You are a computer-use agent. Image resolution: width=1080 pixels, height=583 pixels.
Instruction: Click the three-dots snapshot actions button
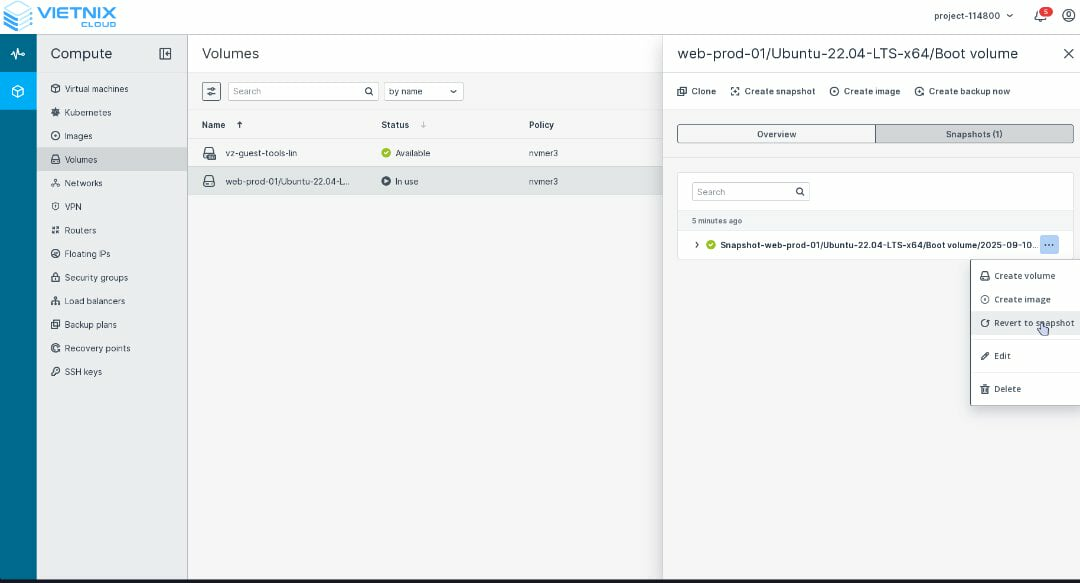(1048, 245)
